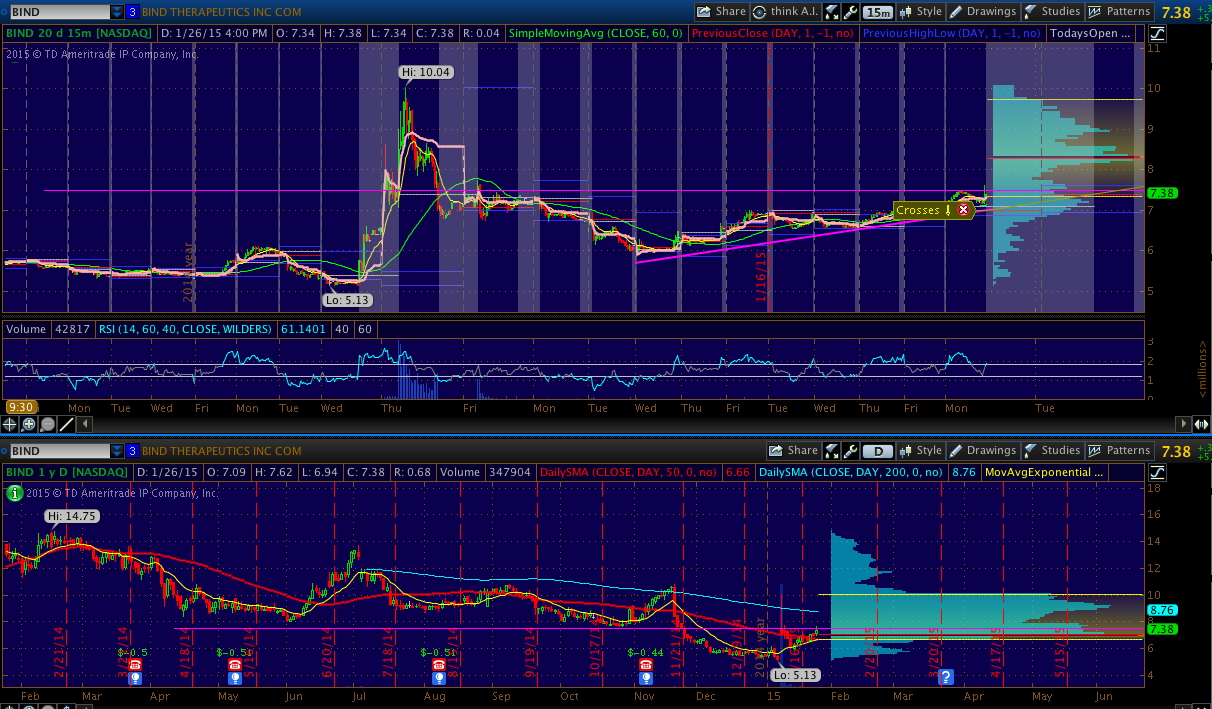Select the crosshair pan tool icon
Screen dimensions: 1212x709
coord(10,424)
